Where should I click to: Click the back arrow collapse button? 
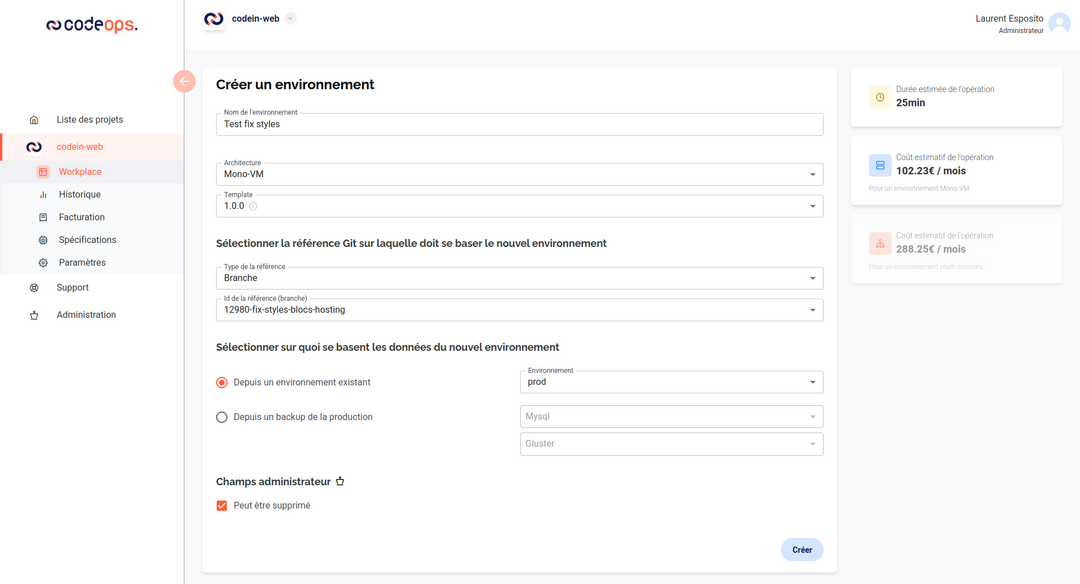point(184,81)
